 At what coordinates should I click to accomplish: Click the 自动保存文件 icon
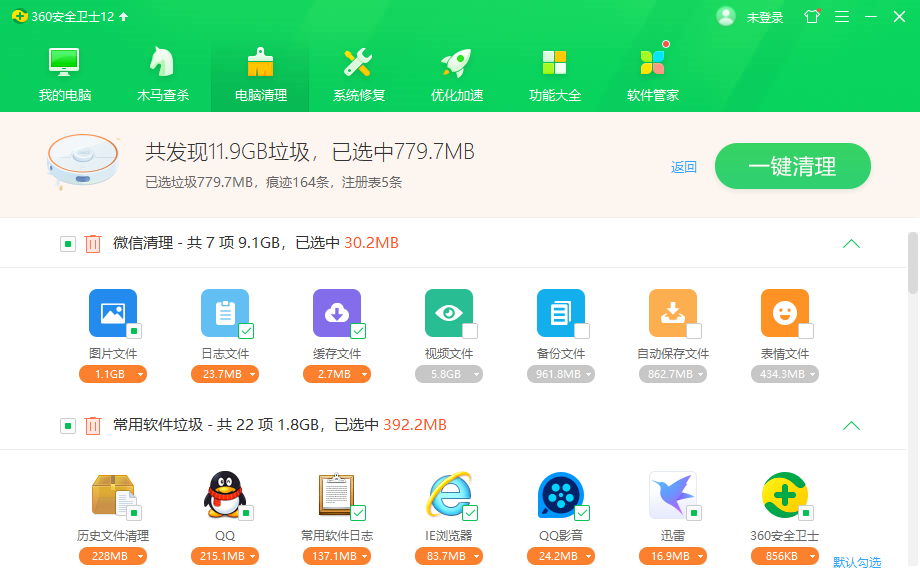673,313
